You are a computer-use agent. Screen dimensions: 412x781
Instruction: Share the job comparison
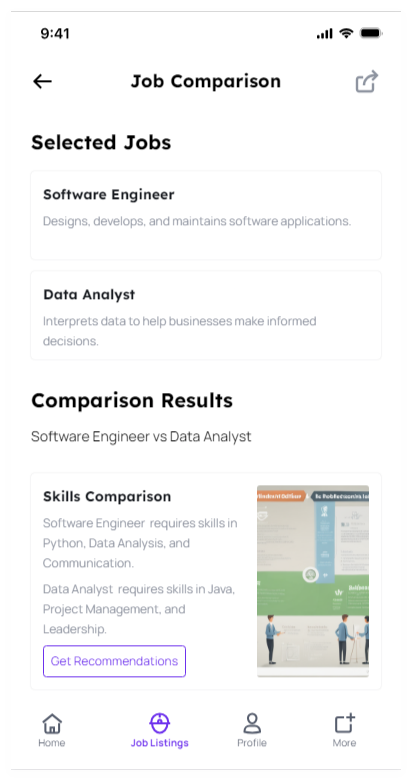pos(367,82)
